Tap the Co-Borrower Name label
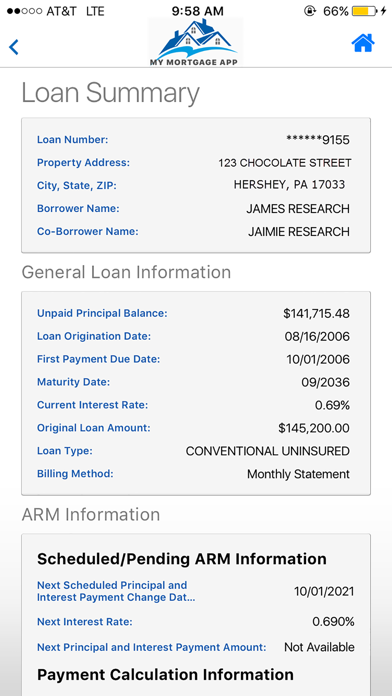 click(87, 232)
